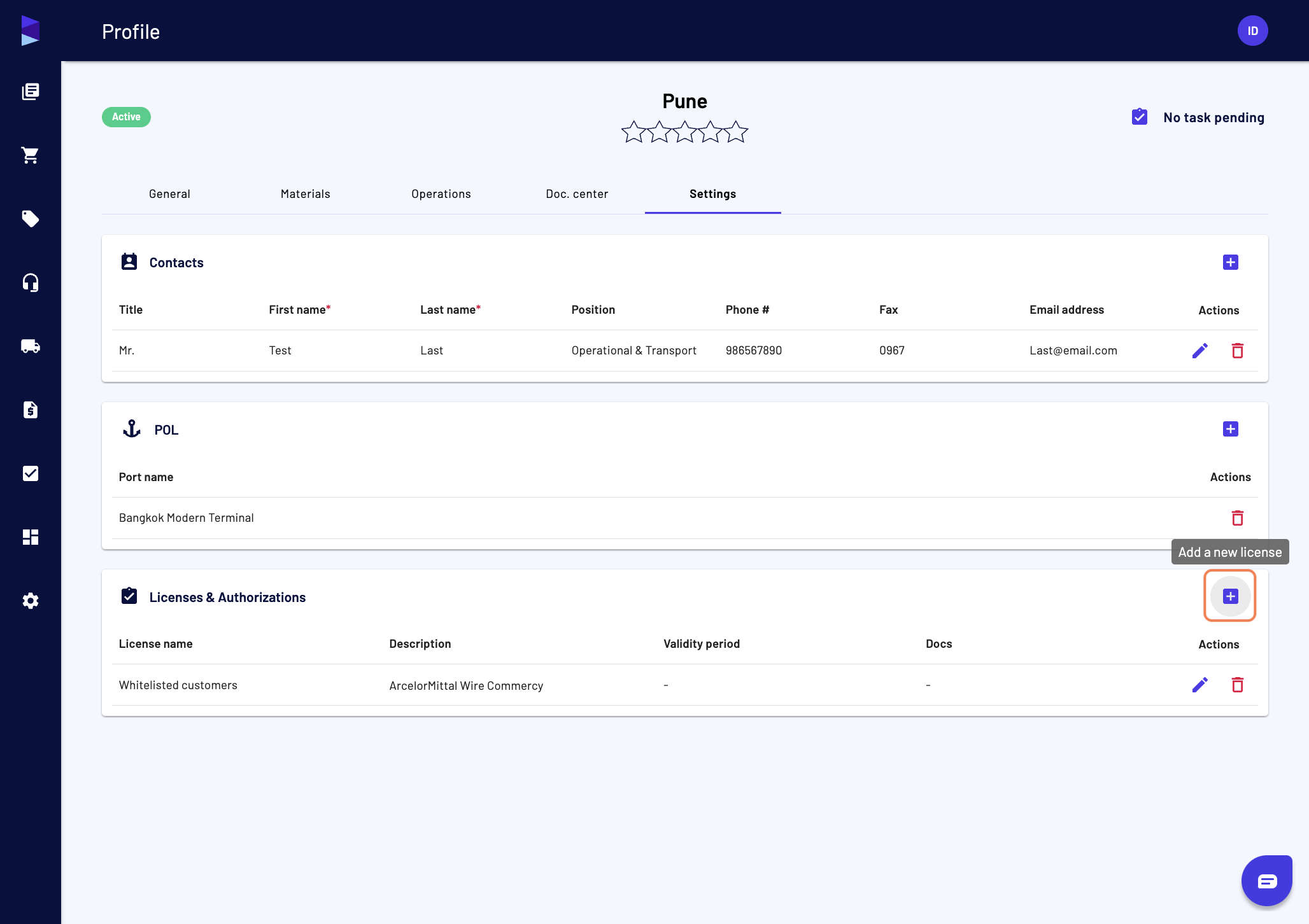
Task: Edit the Mr. Test Last contact
Action: point(1200,351)
